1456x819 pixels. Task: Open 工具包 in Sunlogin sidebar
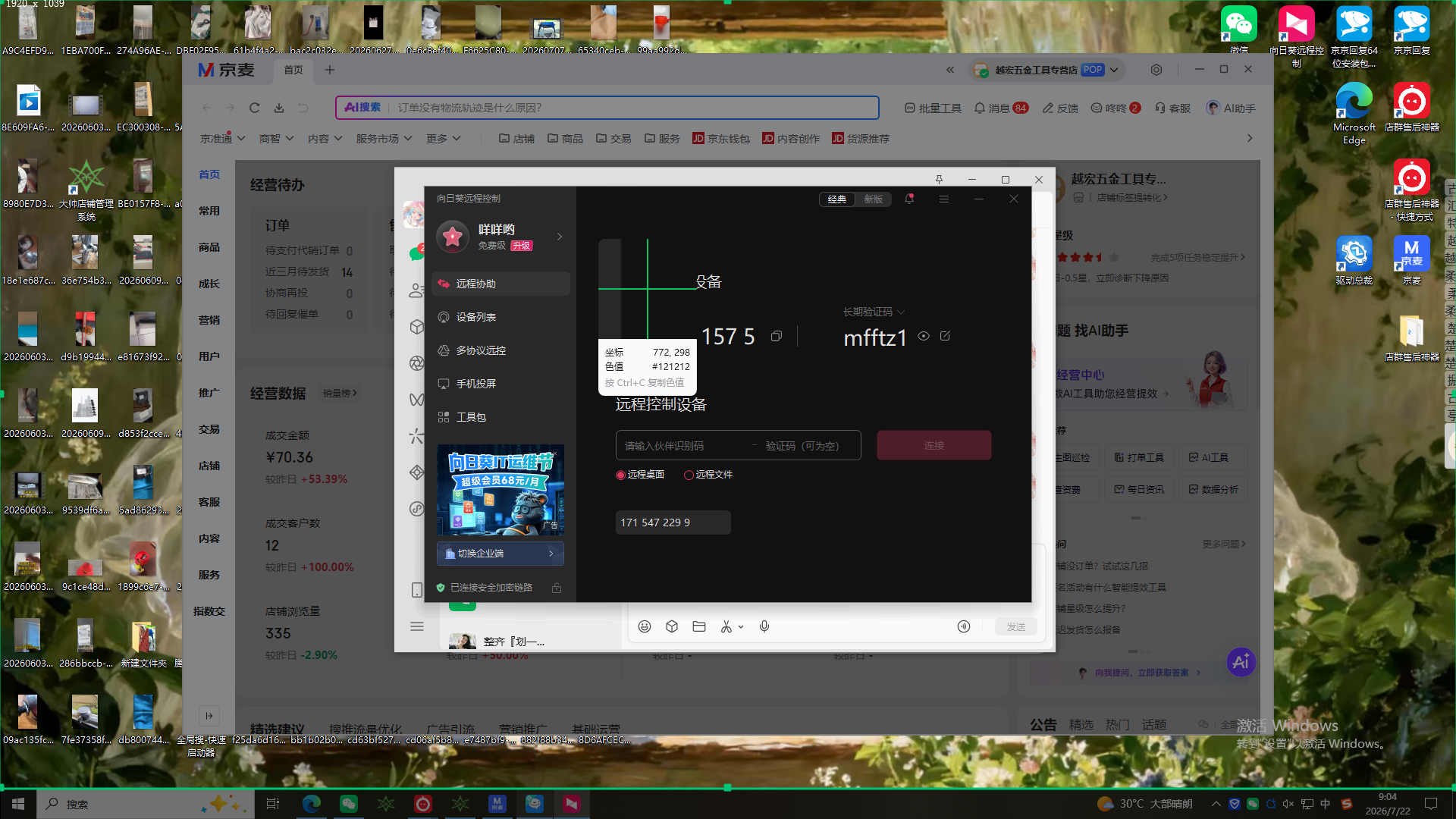500,417
